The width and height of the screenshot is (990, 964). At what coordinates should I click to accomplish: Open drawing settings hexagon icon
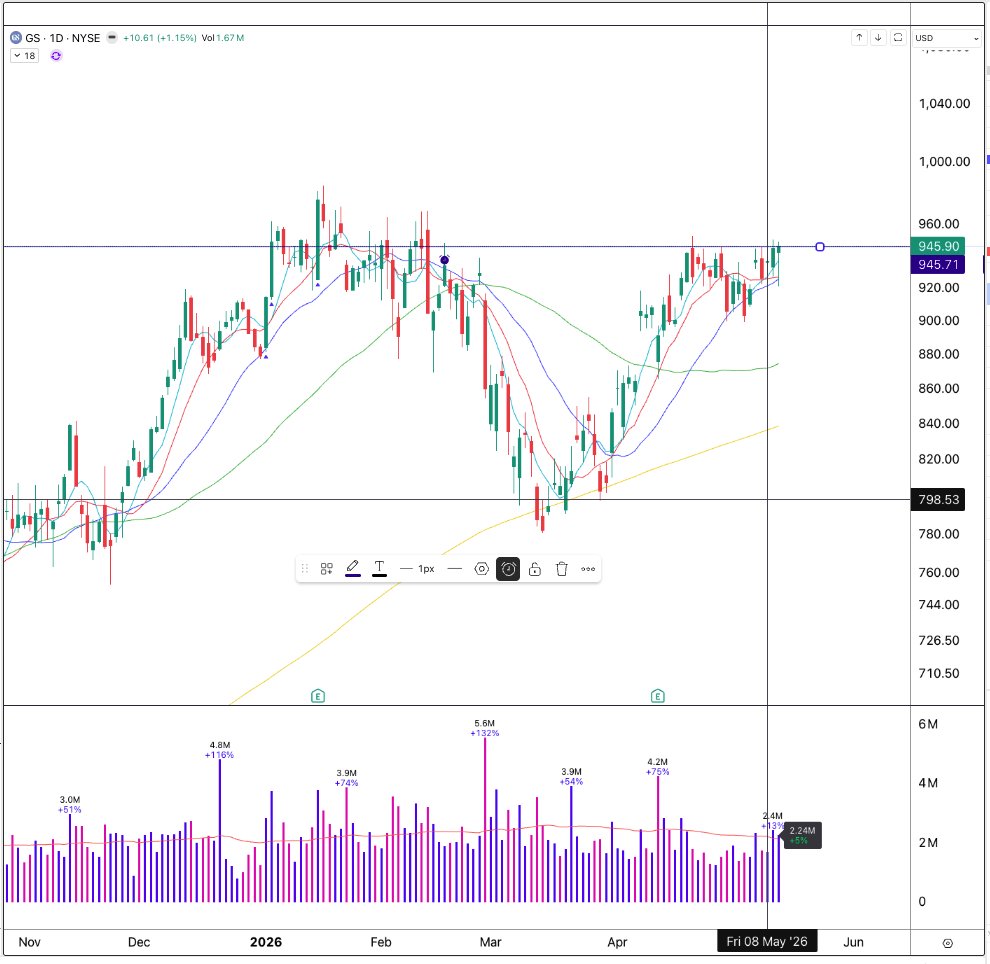(x=482, y=569)
